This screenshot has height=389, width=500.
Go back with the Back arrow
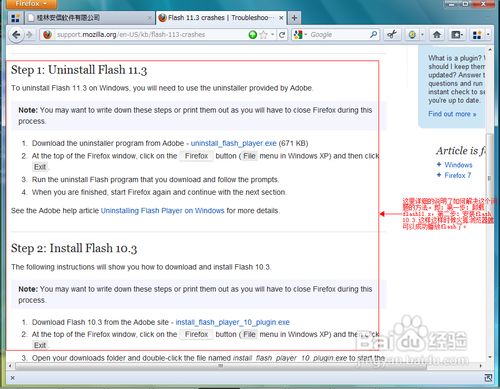click(x=16, y=35)
